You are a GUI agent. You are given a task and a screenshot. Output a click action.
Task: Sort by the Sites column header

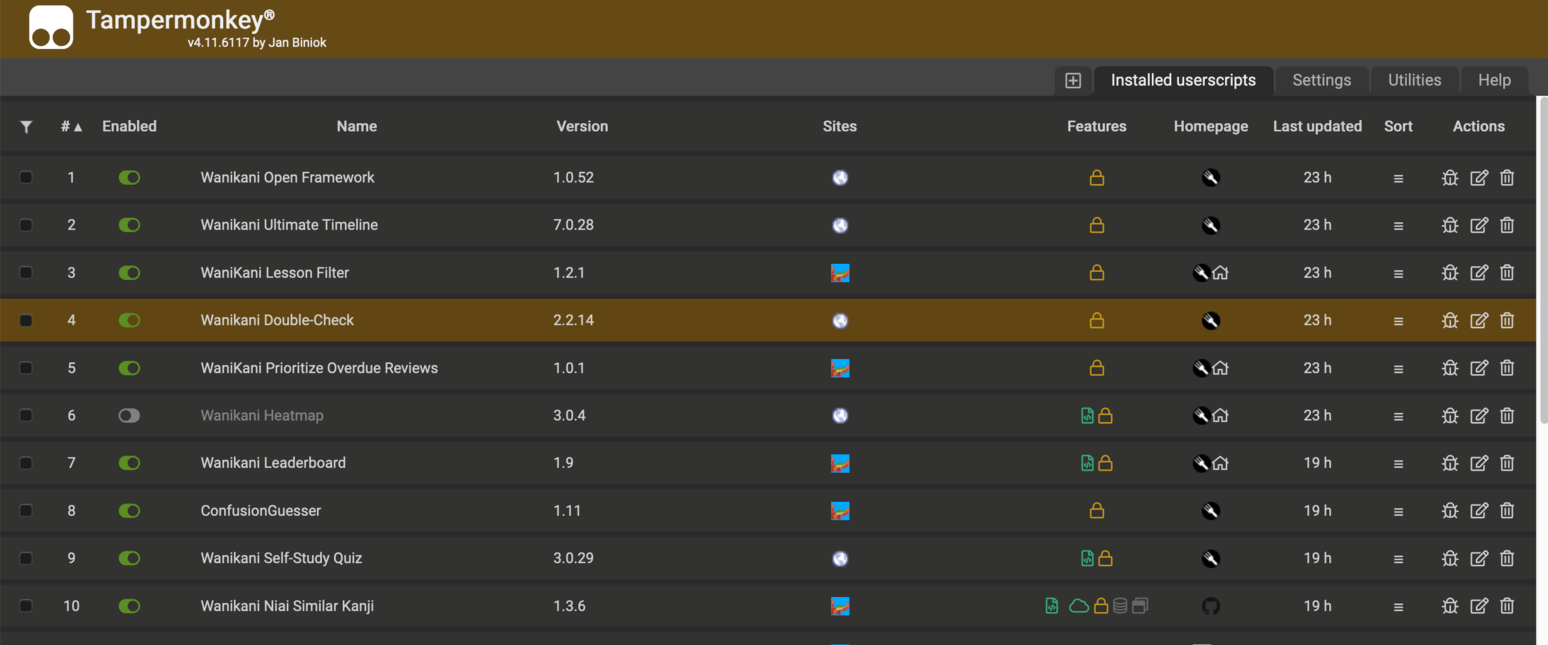pos(840,126)
